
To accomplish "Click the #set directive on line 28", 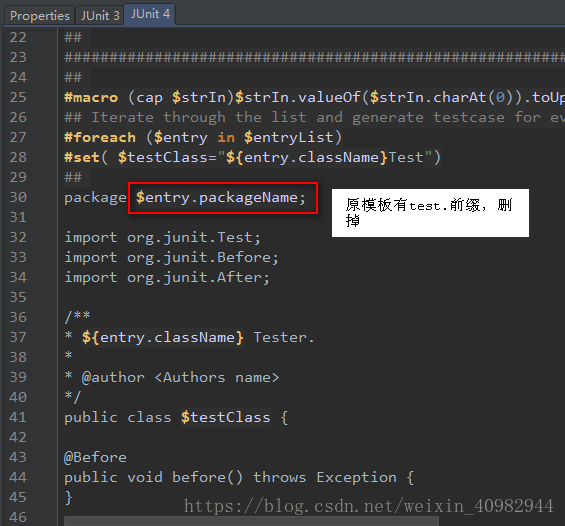I will click(81, 157).
